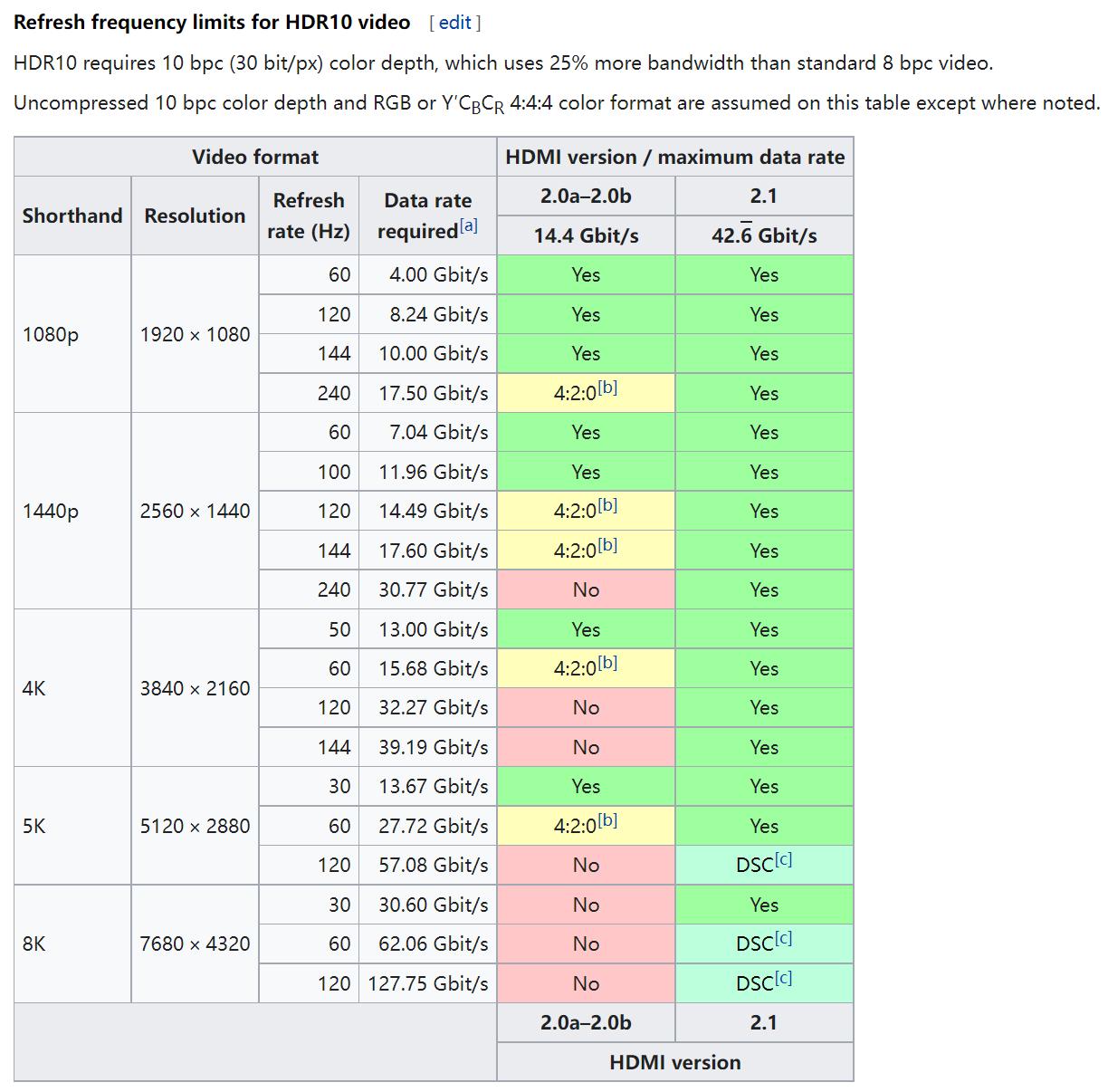Click the '2.0a–2.0b' cell in the table footer
Image resolution: width=1108 pixels, height=1092 pixels.
coord(587,1022)
